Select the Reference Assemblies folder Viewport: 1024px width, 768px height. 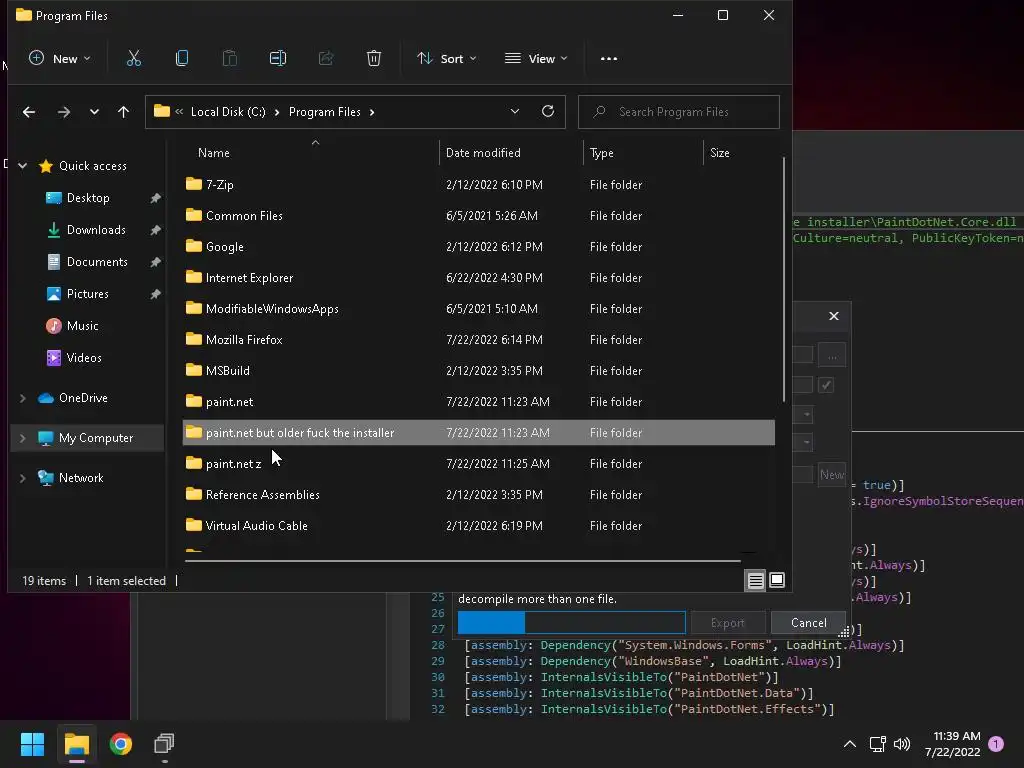[x=479, y=495]
